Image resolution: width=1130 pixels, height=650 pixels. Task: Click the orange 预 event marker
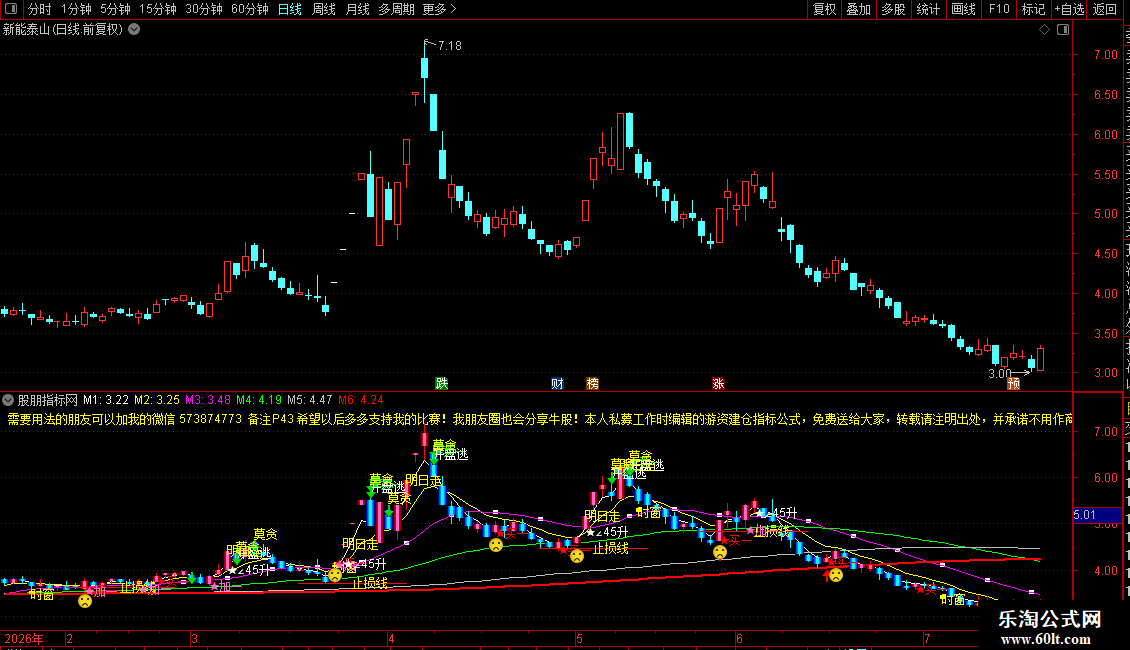[x=1013, y=383]
